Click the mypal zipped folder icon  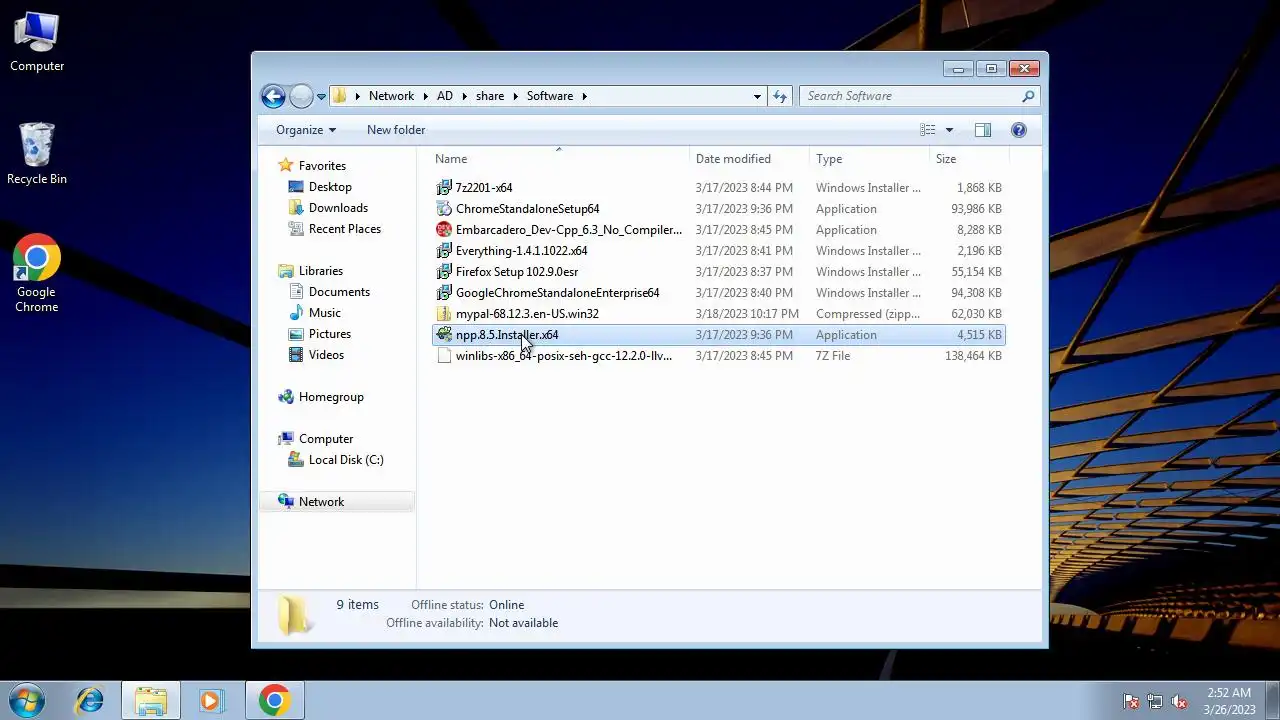(x=444, y=314)
